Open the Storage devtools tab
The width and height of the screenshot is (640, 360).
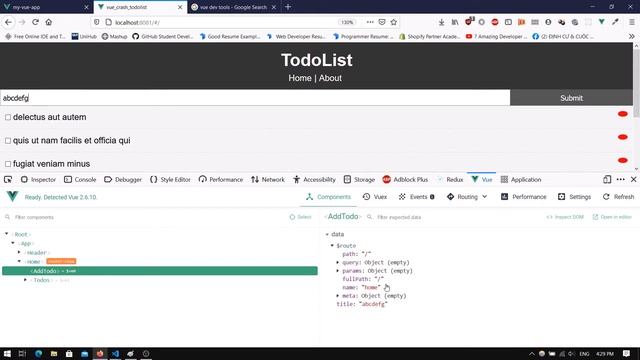[x=359, y=180]
